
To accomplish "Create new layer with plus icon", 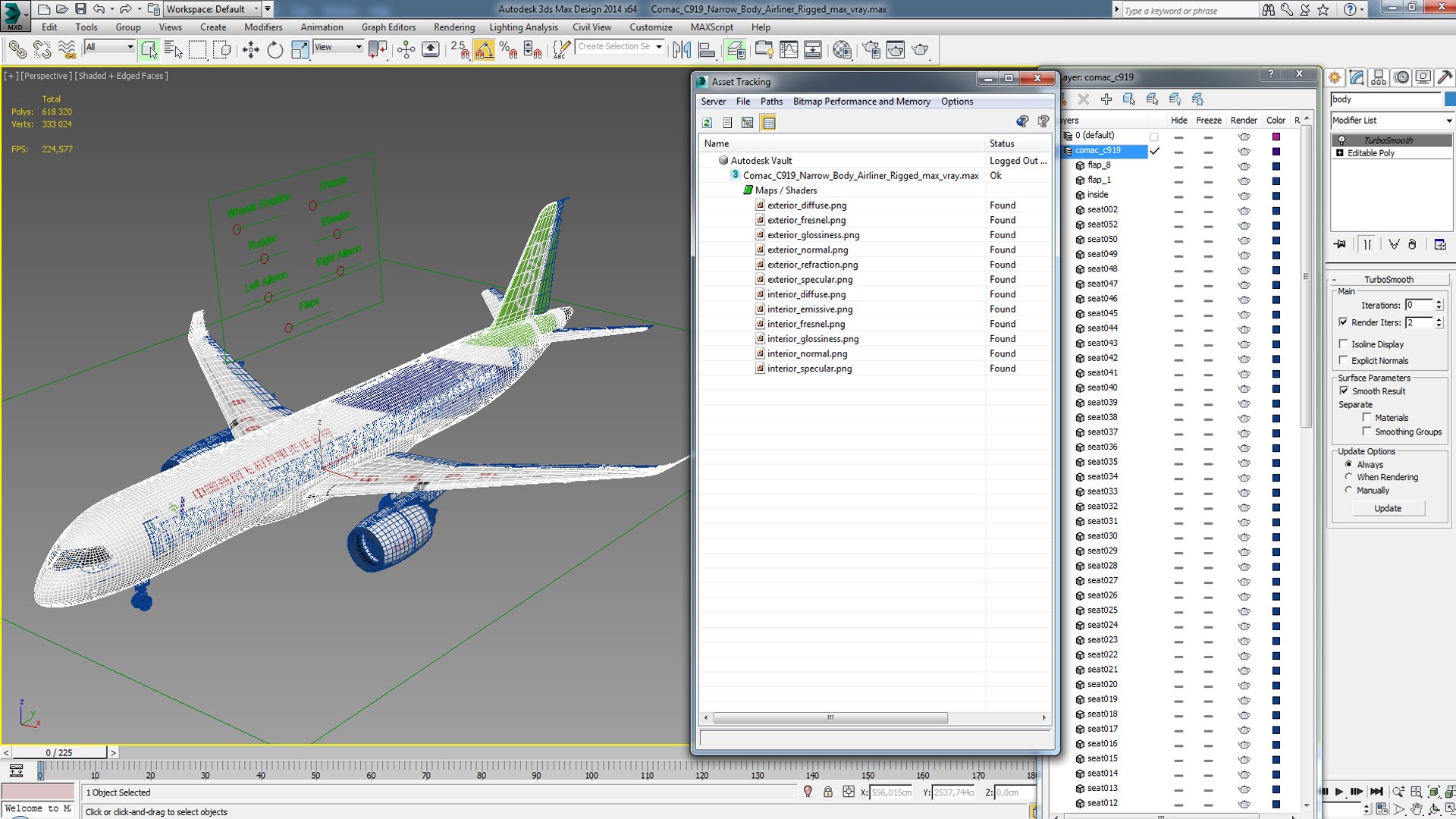I will click(1106, 99).
